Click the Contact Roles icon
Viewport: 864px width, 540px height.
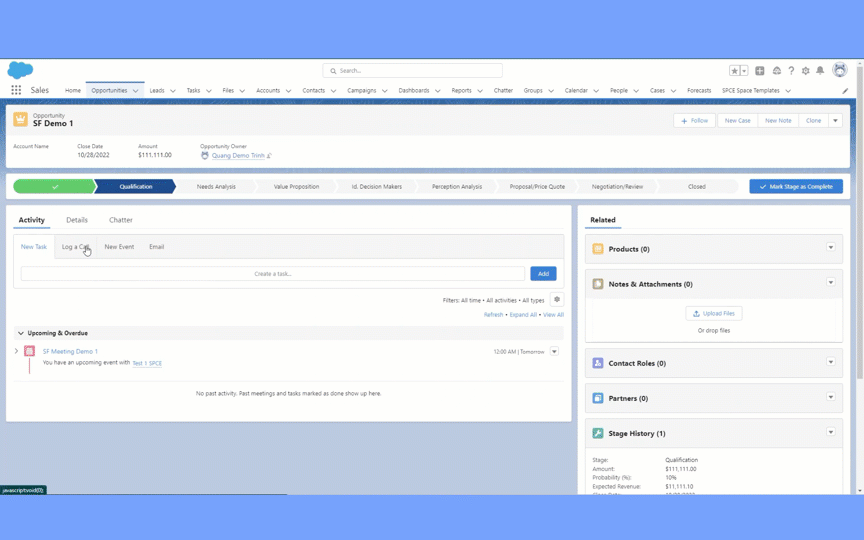pyautogui.click(x=598, y=363)
